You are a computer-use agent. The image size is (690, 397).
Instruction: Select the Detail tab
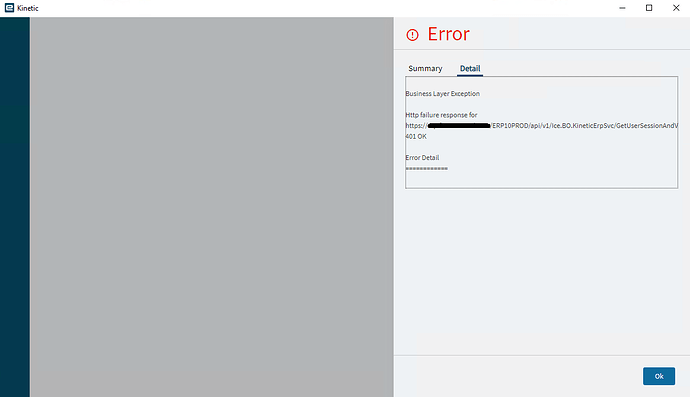click(x=470, y=68)
